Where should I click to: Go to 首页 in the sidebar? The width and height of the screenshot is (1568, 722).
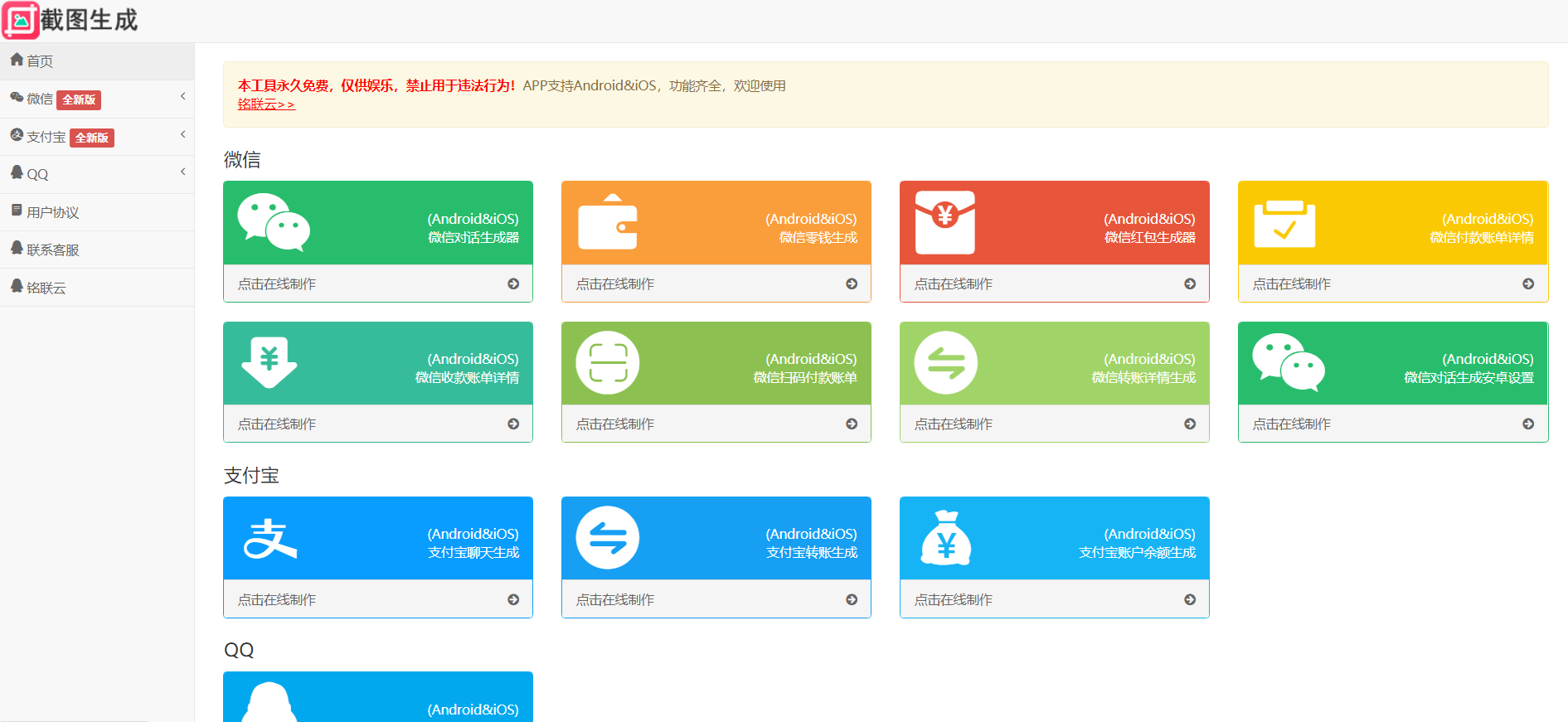[39, 61]
